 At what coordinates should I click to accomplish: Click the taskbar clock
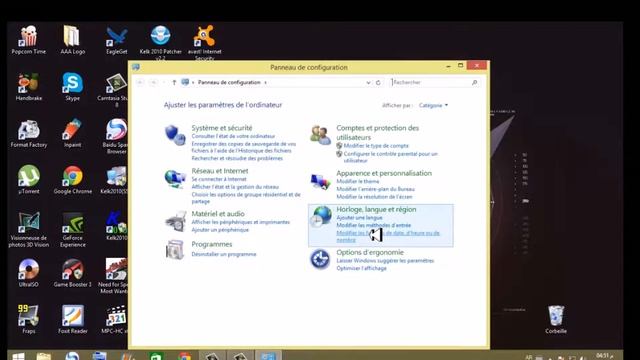point(604,356)
